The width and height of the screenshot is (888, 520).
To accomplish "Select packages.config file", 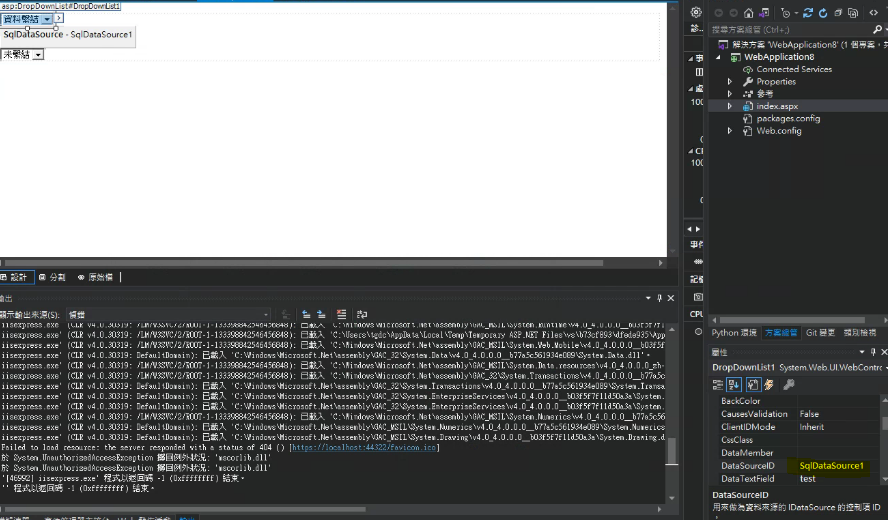I will 788,118.
